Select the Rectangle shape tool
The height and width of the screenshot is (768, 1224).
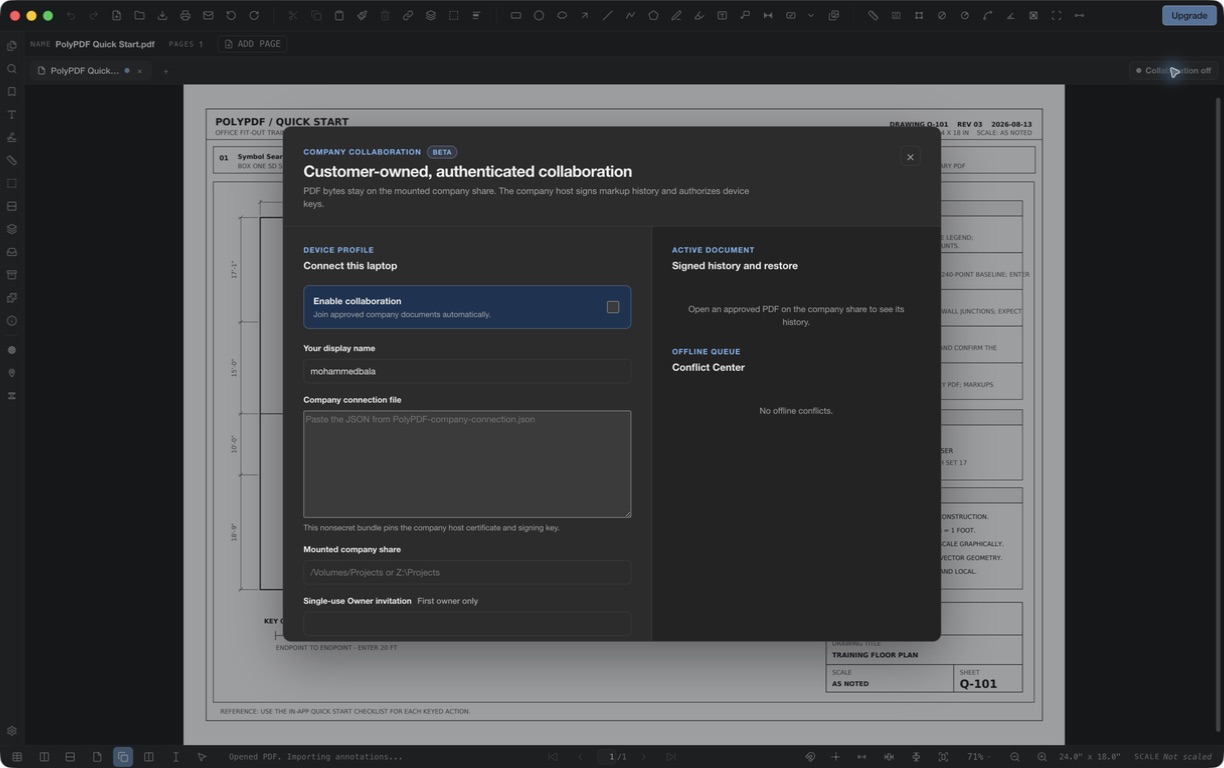516,16
